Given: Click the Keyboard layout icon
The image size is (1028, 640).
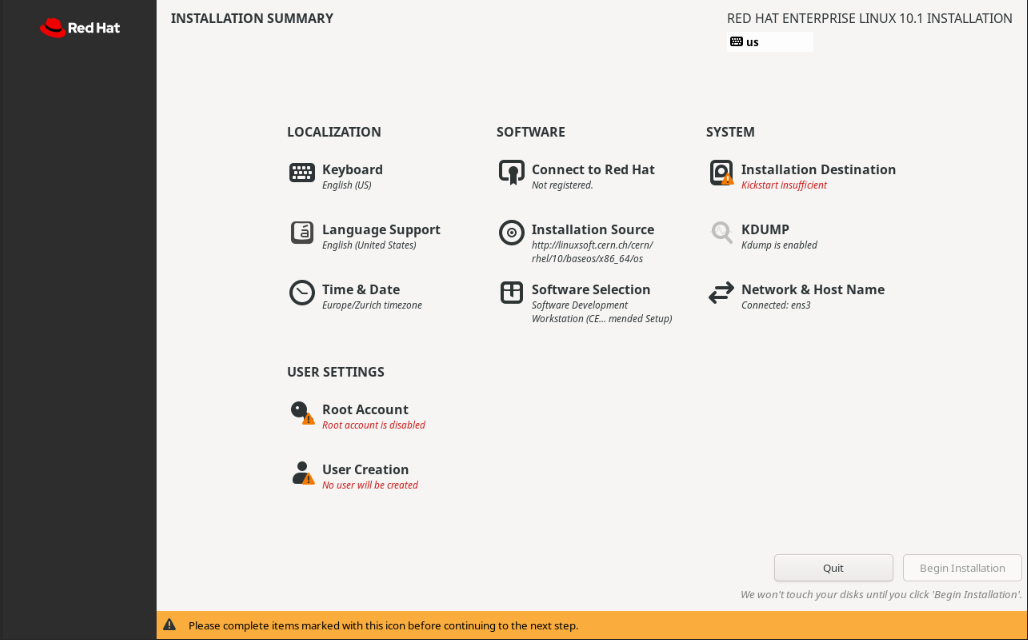Looking at the screenshot, I should 302,173.
